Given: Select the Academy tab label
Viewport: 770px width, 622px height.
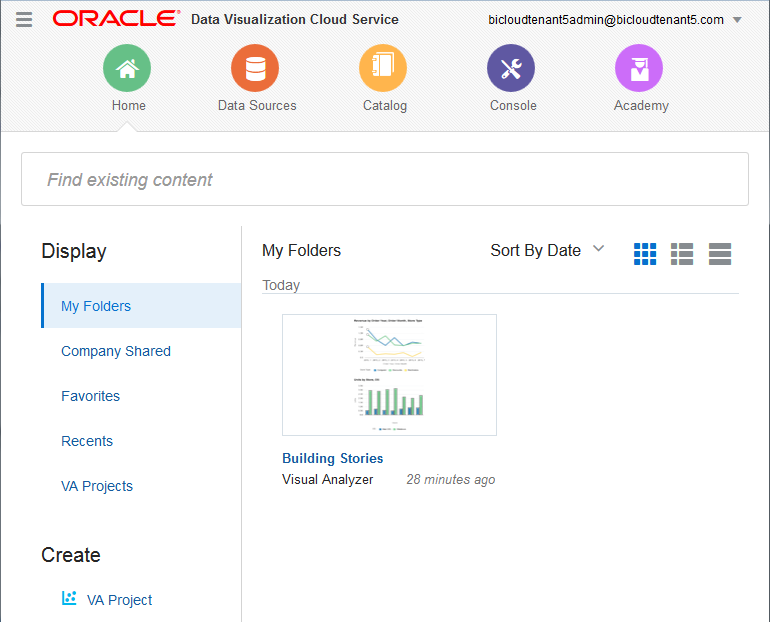Looking at the screenshot, I should pos(641,106).
